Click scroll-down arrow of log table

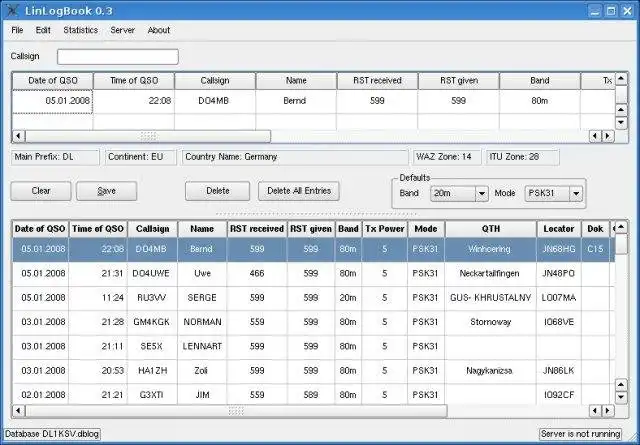(621, 397)
